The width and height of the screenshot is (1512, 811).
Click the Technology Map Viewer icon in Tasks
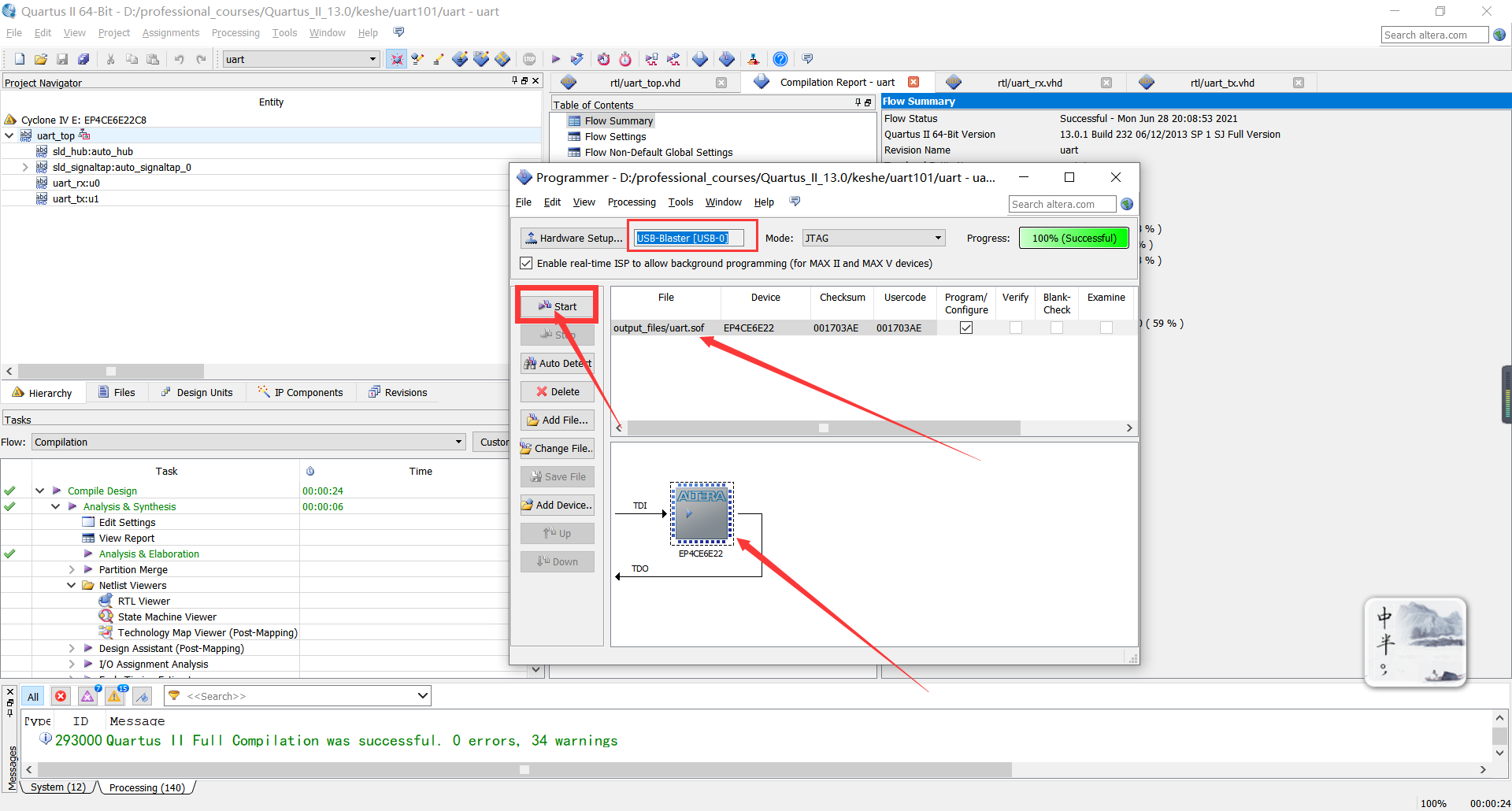point(106,632)
